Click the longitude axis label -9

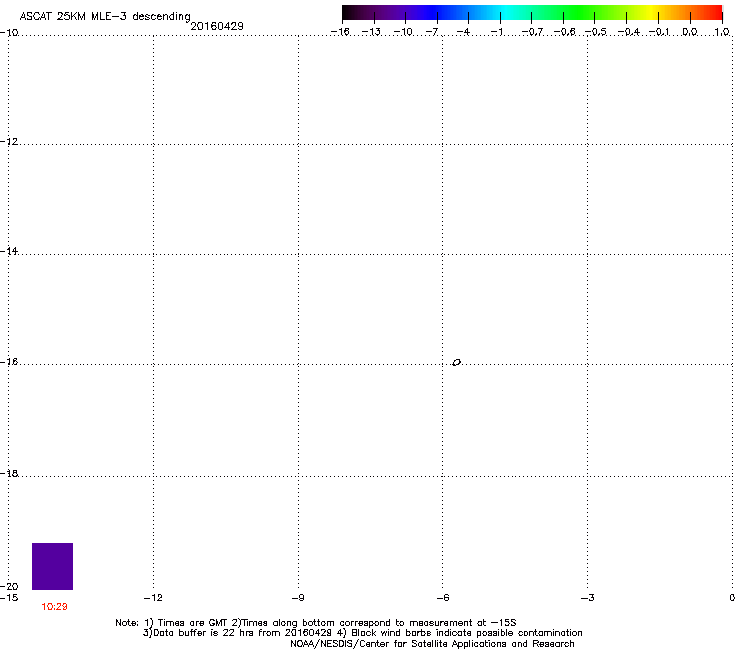[298, 598]
